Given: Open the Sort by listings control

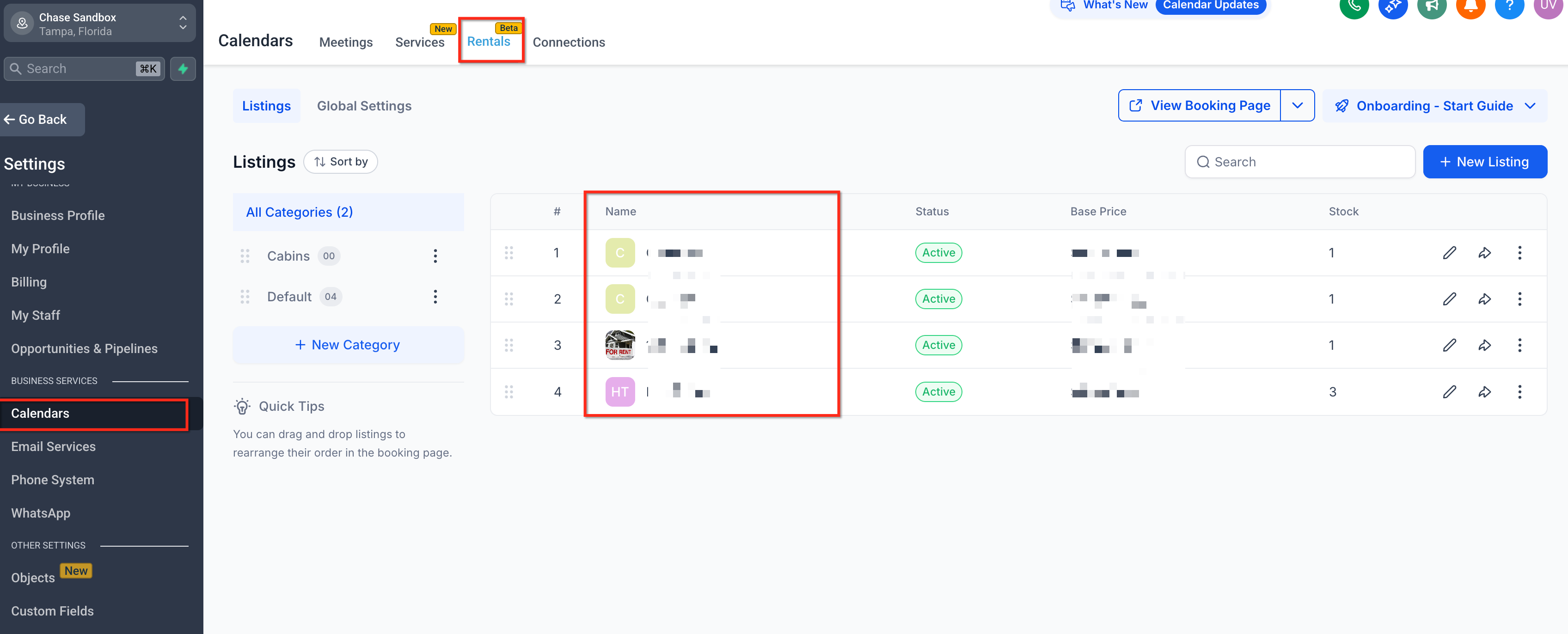Looking at the screenshot, I should [341, 162].
